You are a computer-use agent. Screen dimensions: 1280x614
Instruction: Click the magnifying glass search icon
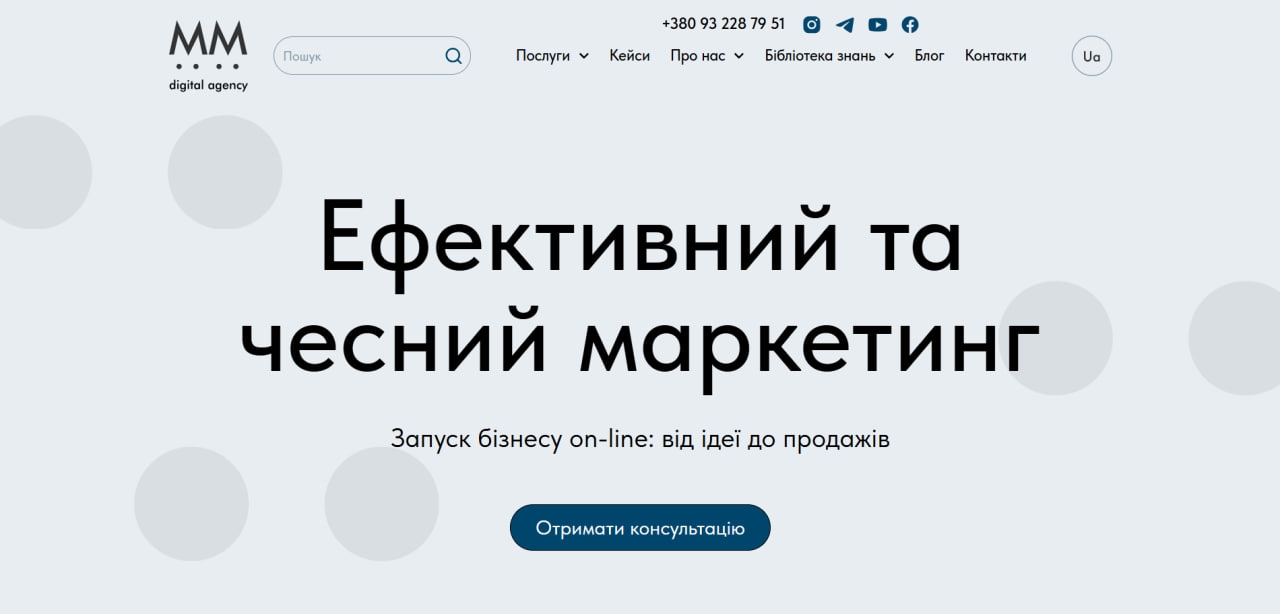point(454,56)
